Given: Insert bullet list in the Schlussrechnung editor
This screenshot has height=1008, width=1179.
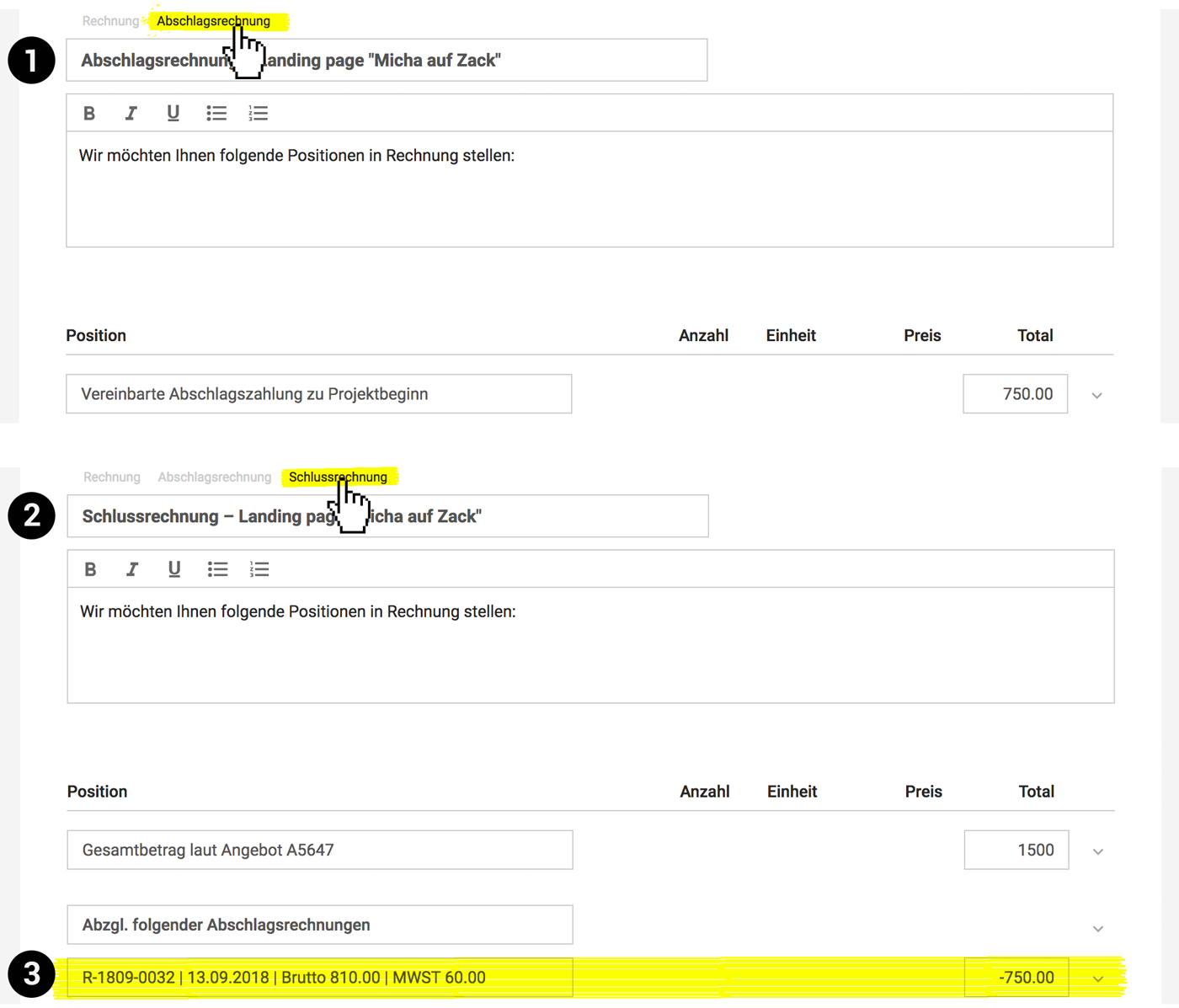Looking at the screenshot, I should pos(217,569).
